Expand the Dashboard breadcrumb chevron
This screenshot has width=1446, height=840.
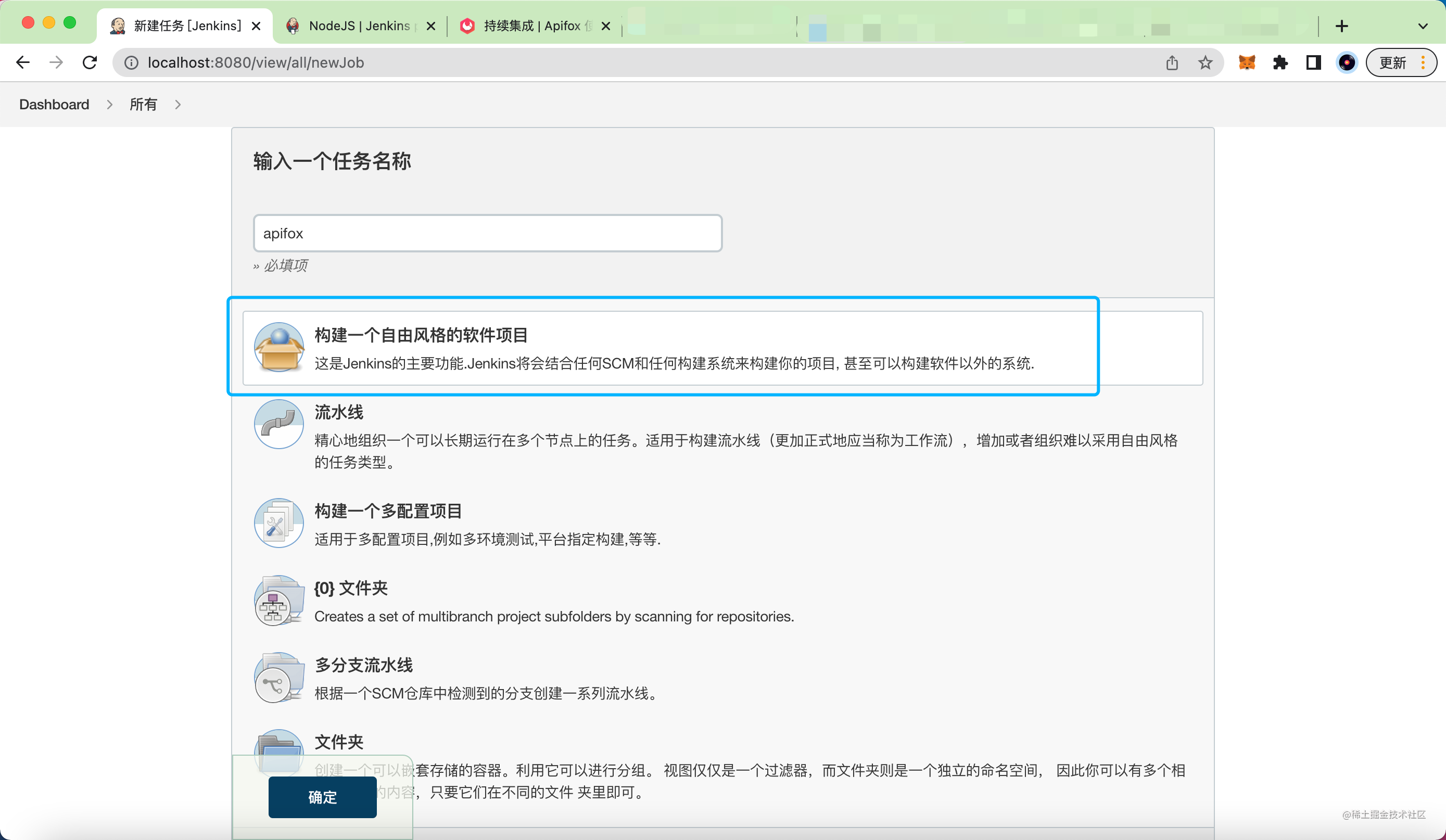point(110,105)
